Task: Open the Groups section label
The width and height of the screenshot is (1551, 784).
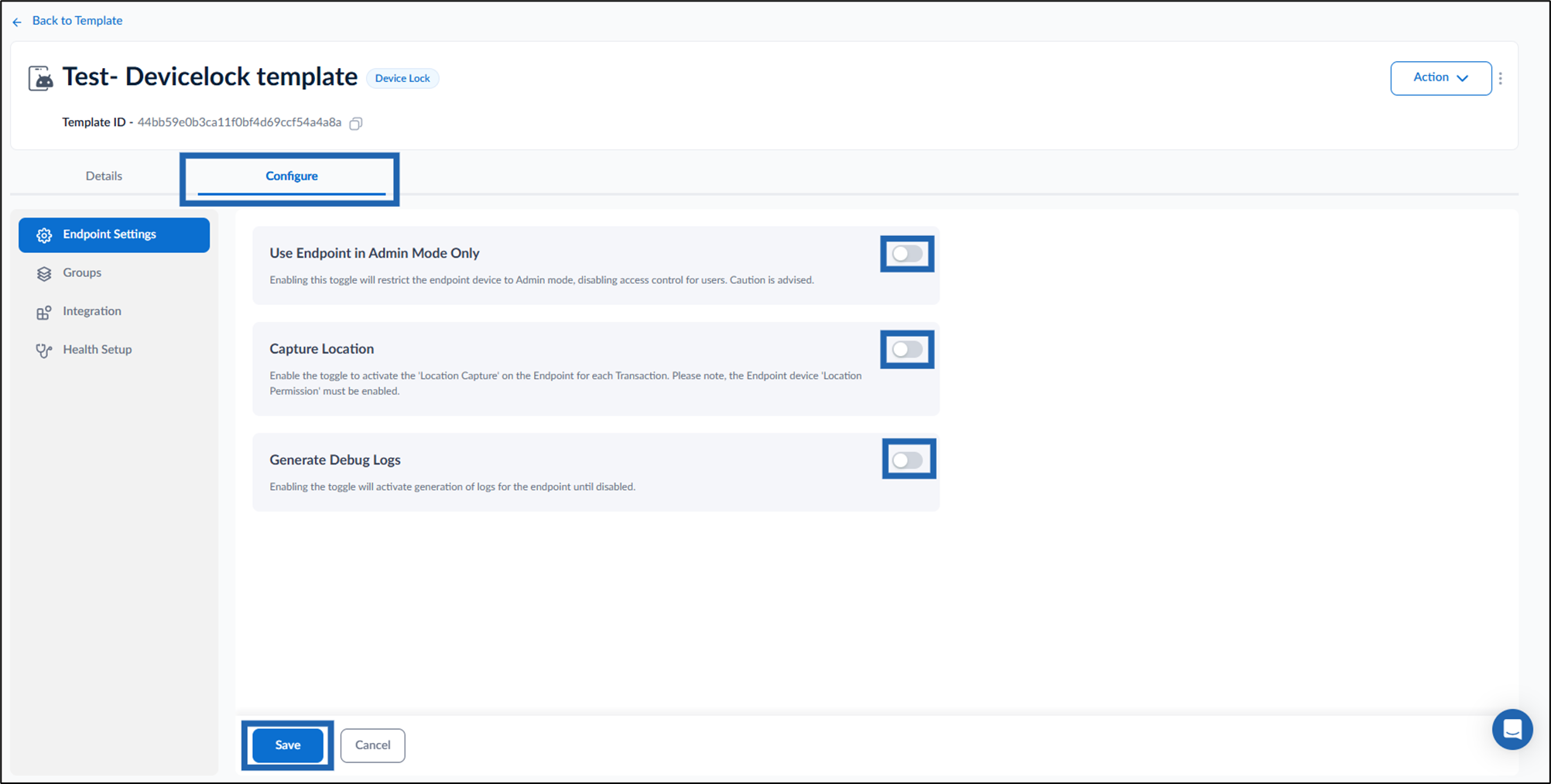Action: (x=82, y=272)
